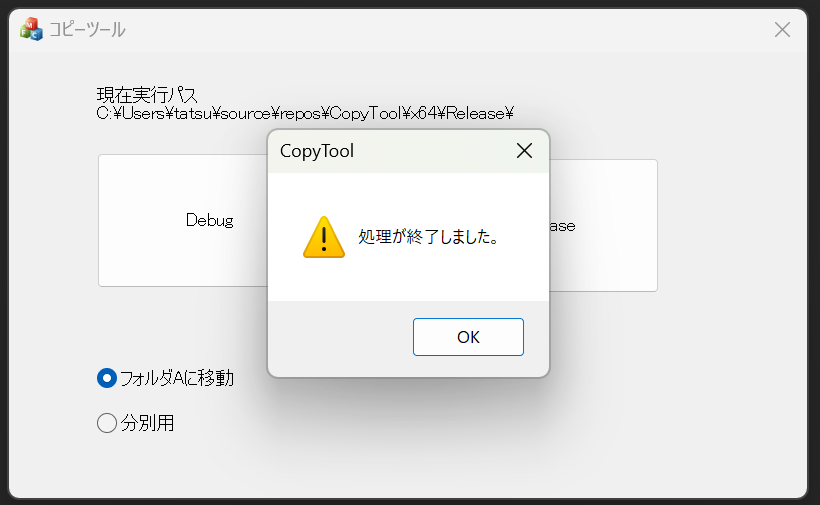Image resolution: width=820 pixels, height=505 pixels.
Task: Click the コピーツール window title text
Action: point(87,29)
